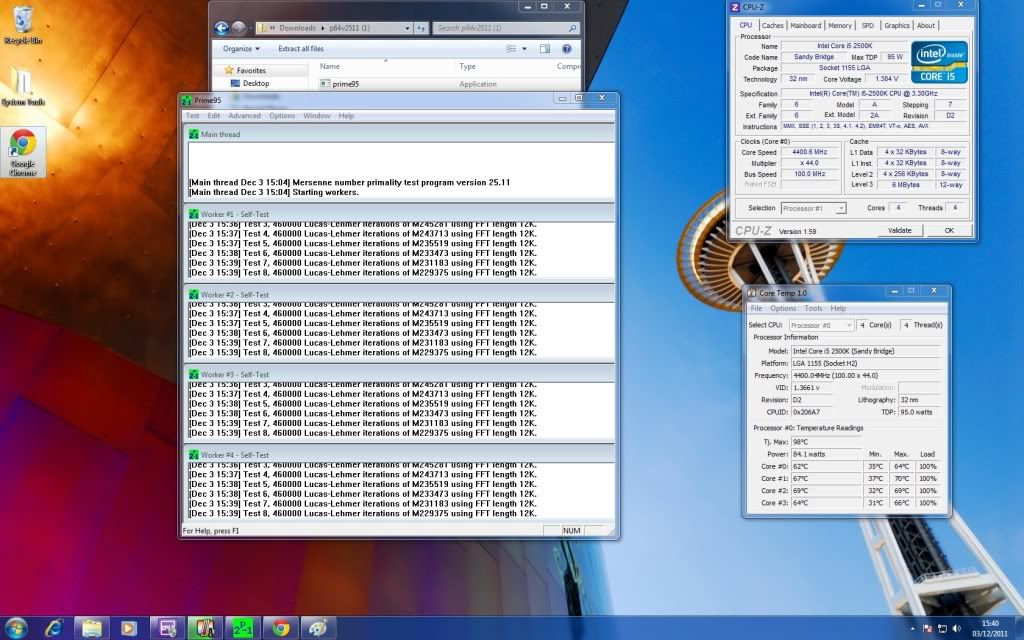Select Desktop in Explorer navigation pane
The height and width of the screenshot is (640, 1024).
(255, 84)
